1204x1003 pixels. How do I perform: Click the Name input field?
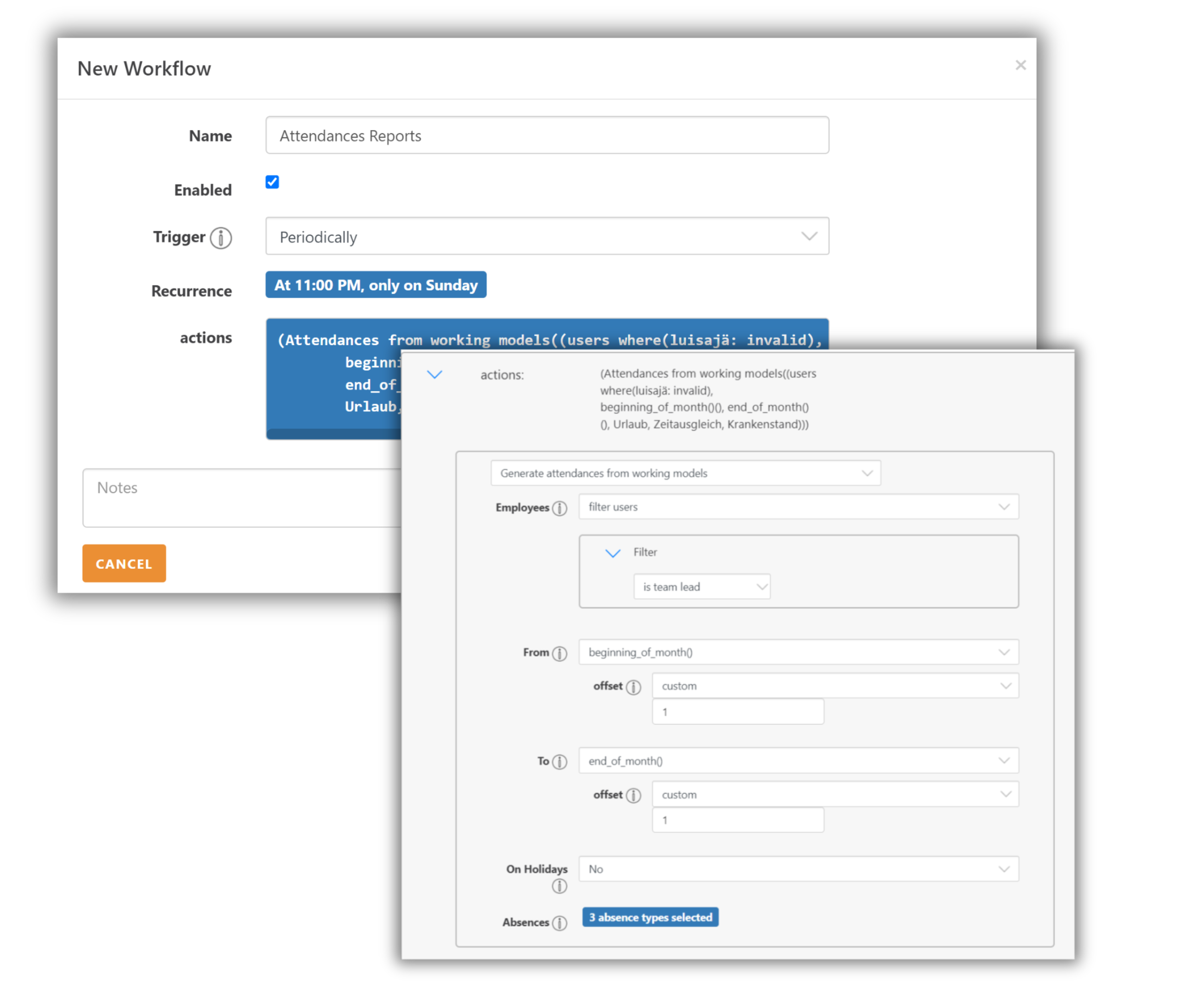click(x=547, y=135)
